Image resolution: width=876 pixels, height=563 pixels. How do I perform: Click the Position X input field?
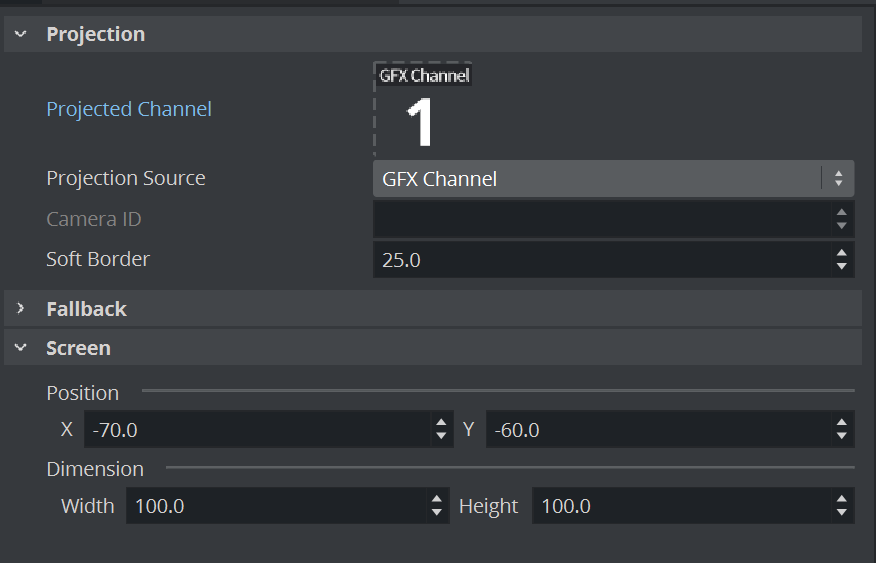[x=256, y=430]
